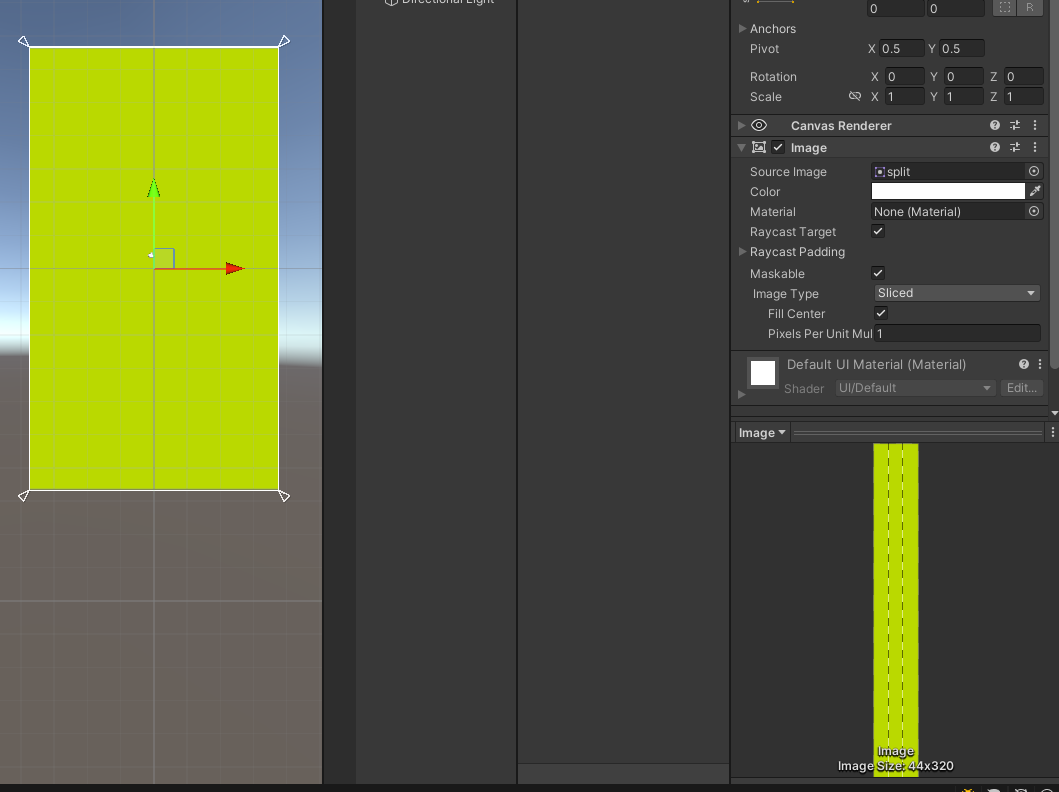The image size is (1059, 792).
Task: Click XY plane handle of move gizmo
Action: (164, 259)
